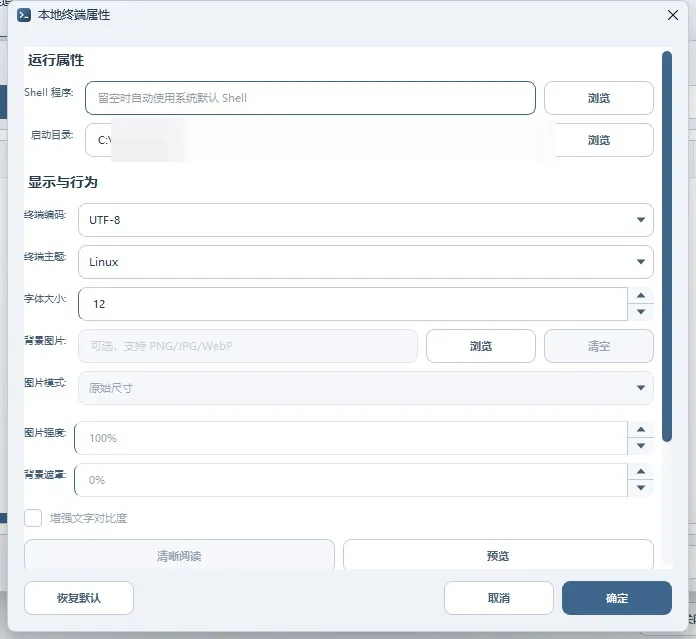Click the 背景遮罩 0% field
The image size is (696, 639).
click(x=351, y=480)
